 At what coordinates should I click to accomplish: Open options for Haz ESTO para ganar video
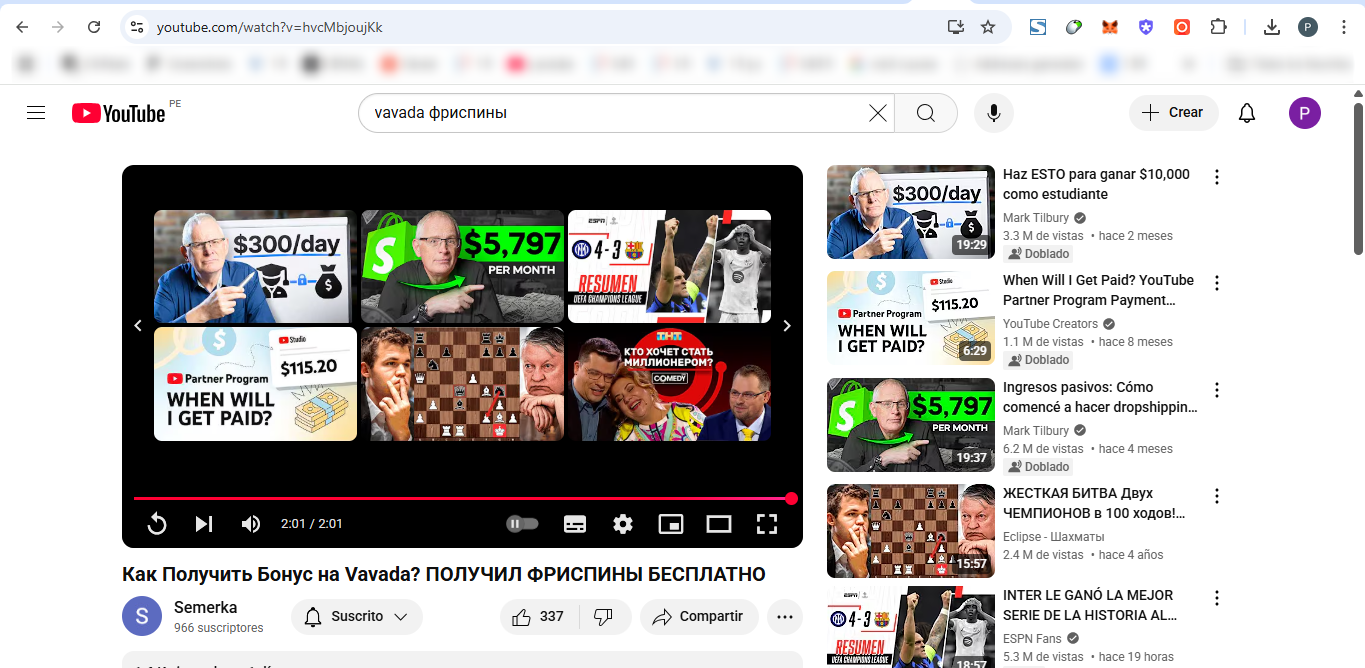(1217, 177)
